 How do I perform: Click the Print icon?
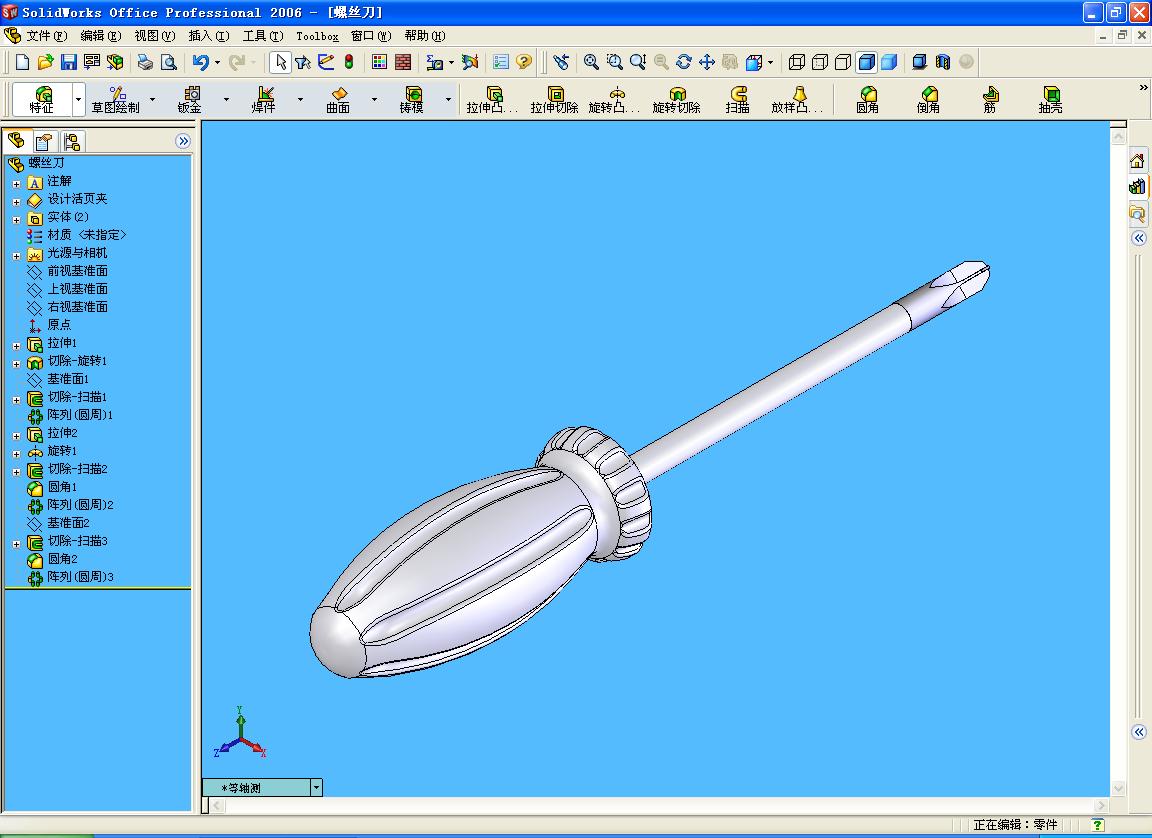pos(145,62)
